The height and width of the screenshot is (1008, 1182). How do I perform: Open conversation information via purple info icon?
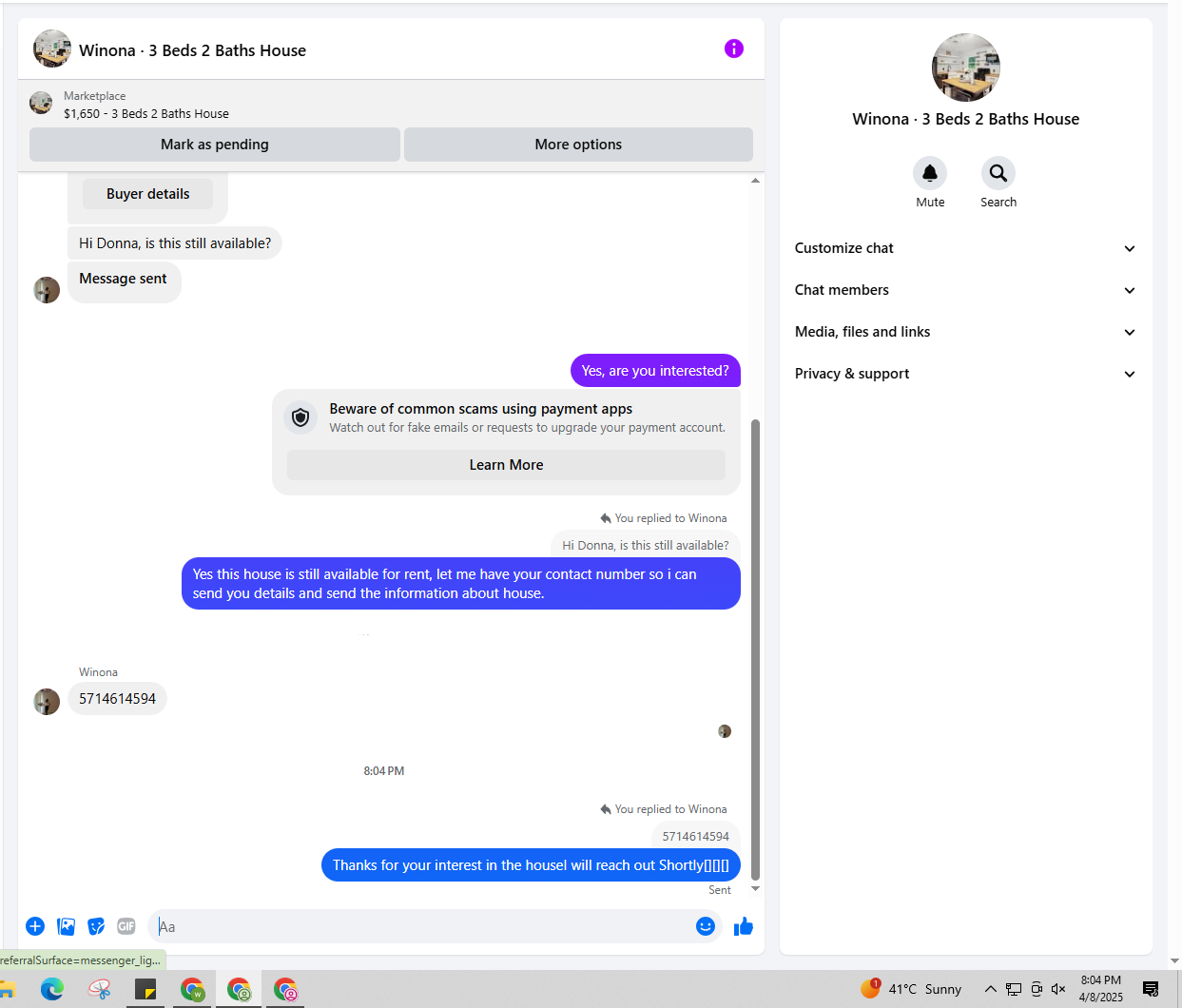coord(733,48)
